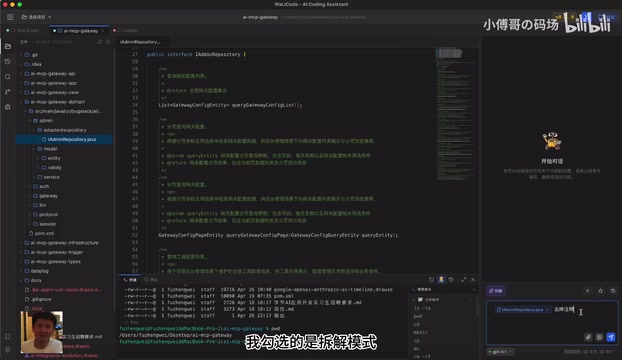Select first terminal tab in bottom panel

(130, 280)
